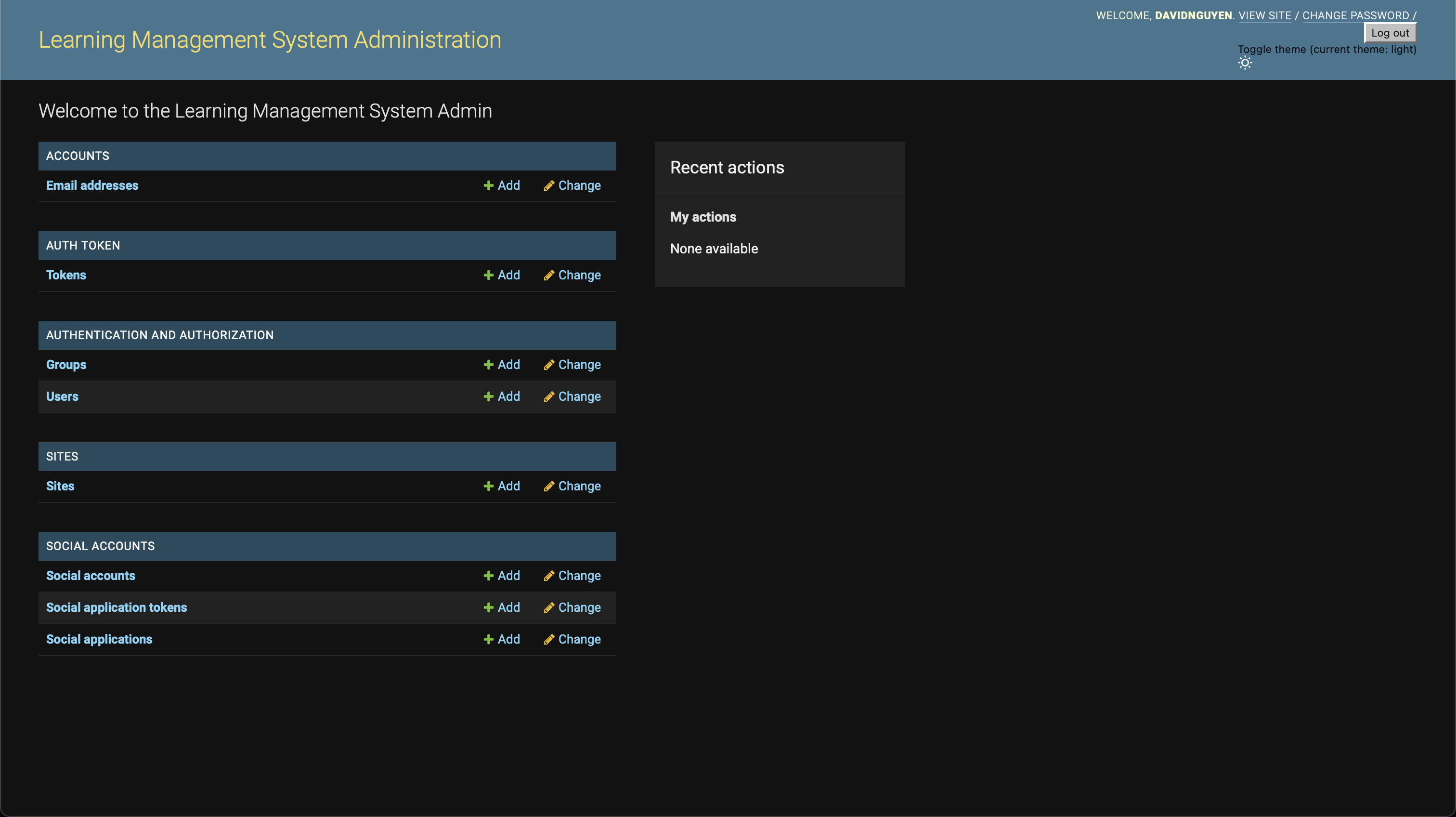
Task: Add a new Email address
Action: [502, 185]
